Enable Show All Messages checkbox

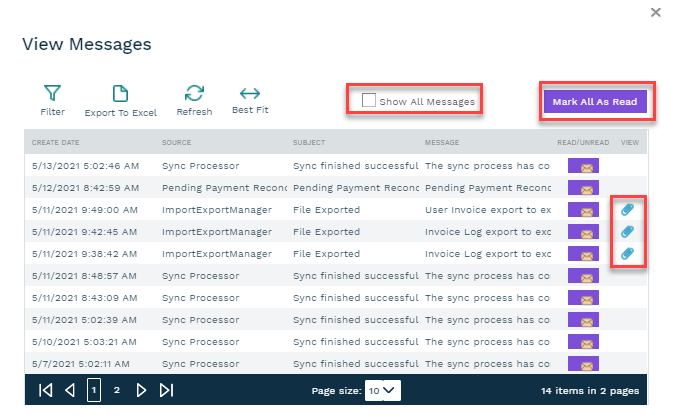click(369, 100)
